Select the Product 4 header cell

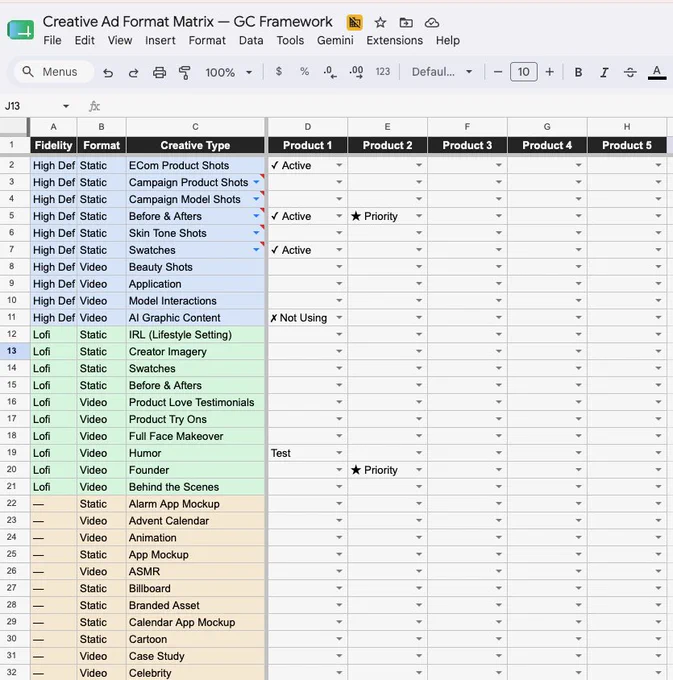(547, 145)
